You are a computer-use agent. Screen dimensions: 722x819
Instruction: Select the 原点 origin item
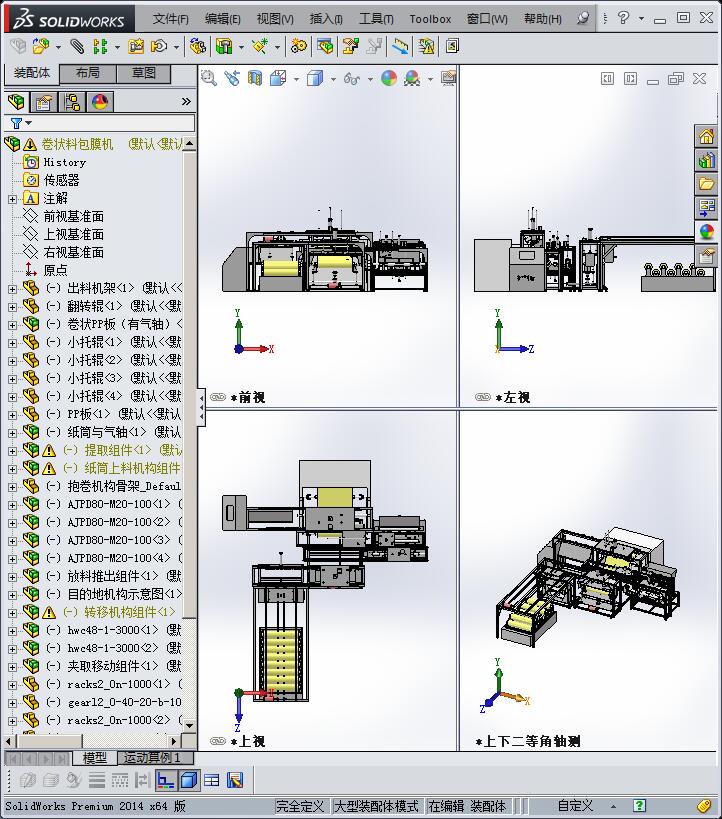tap(46, 271)
